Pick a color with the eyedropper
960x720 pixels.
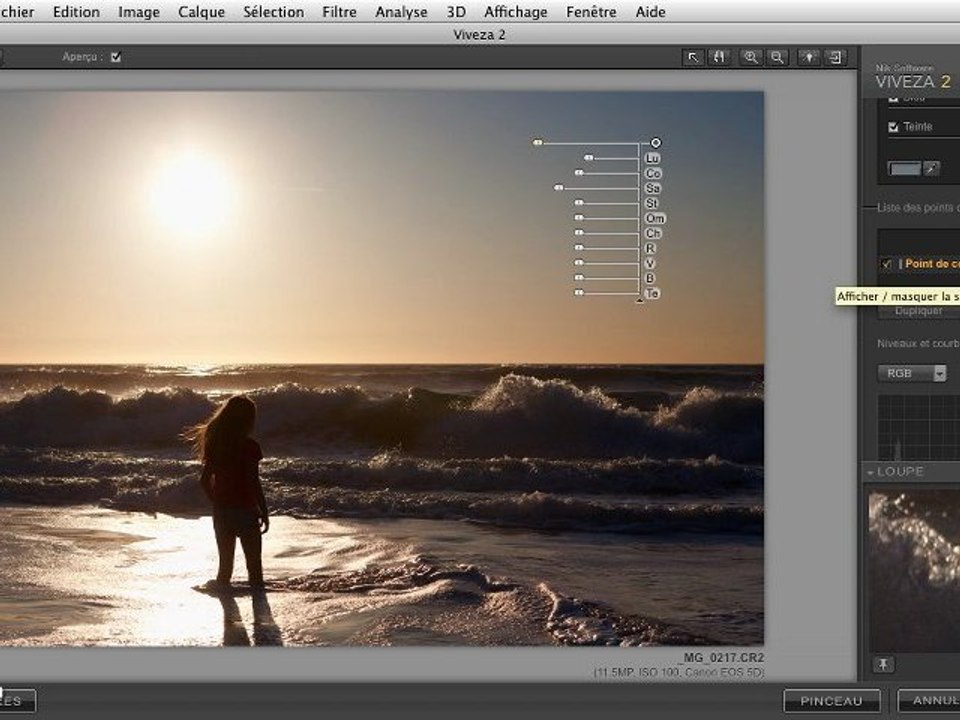[931, 168]
